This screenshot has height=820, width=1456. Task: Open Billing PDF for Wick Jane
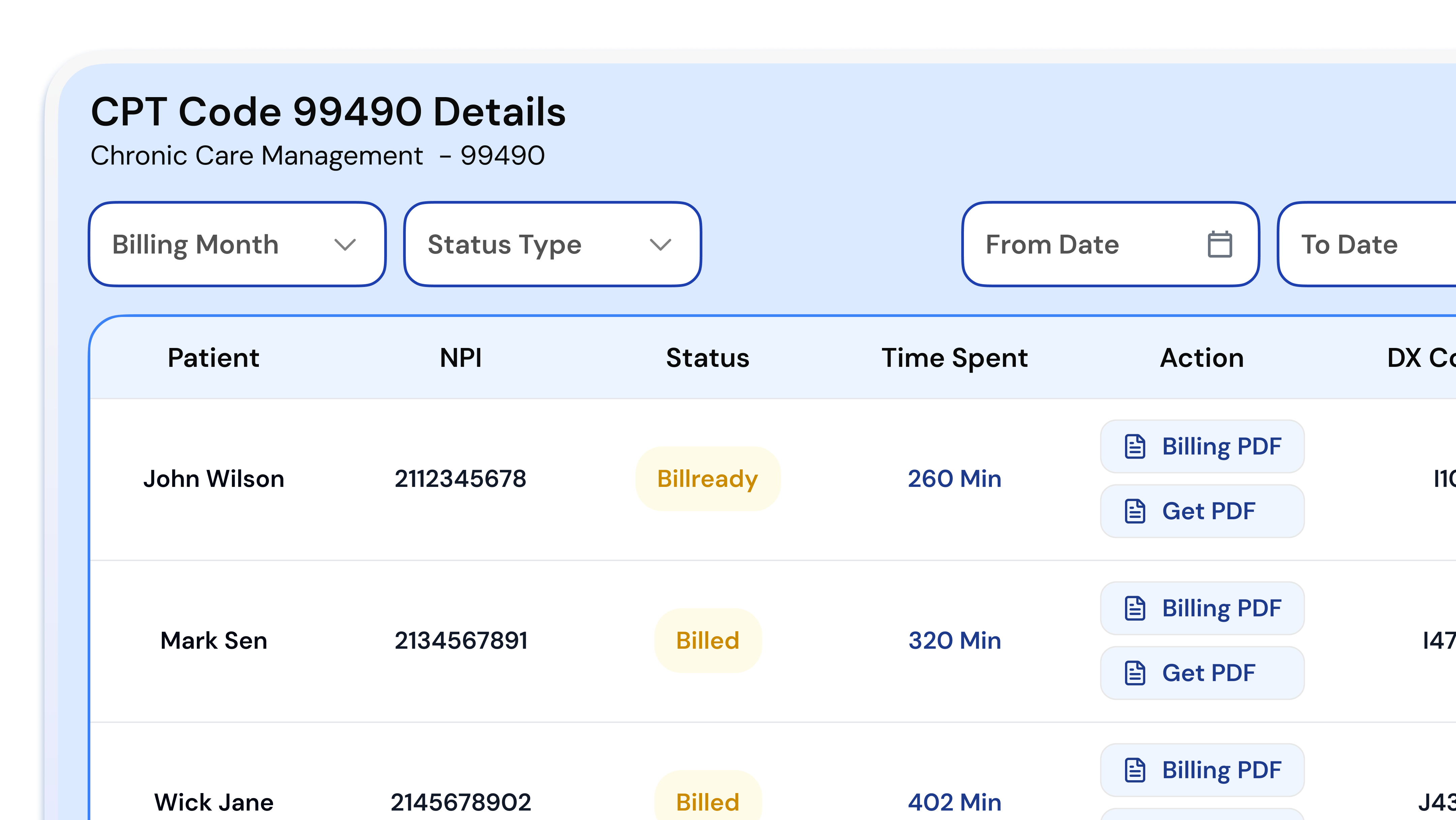(x=1202, y=770)
